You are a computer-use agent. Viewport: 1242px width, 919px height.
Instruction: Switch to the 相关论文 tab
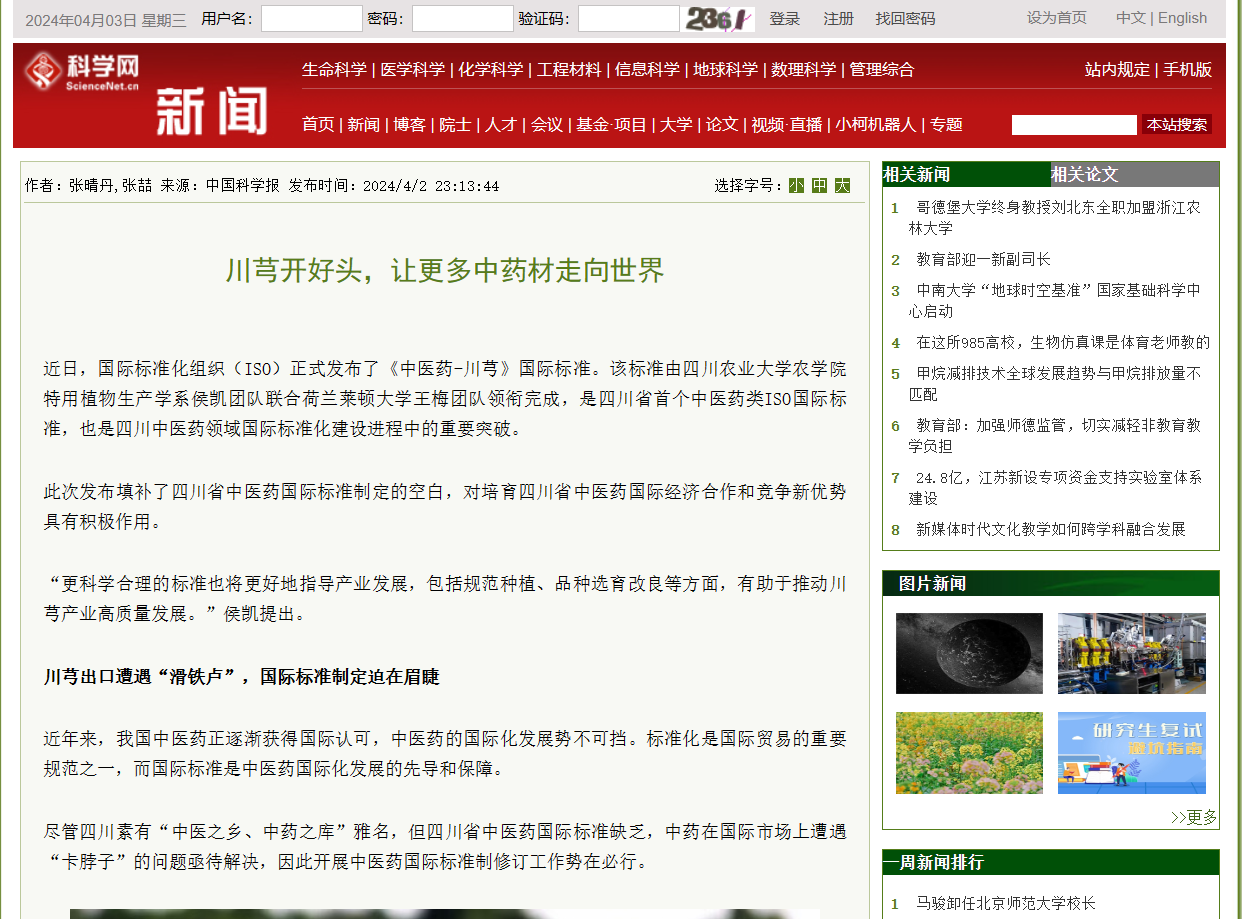point(1084,174)
